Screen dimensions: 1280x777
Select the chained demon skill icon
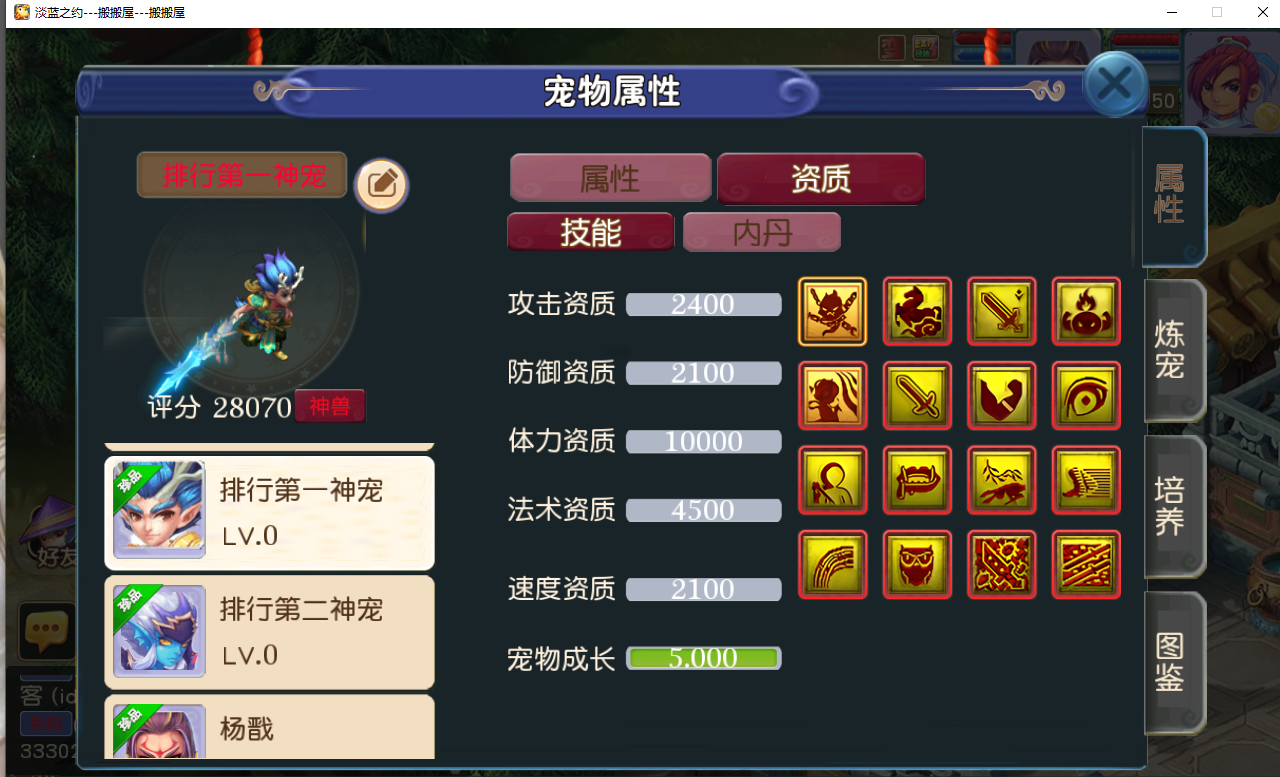(x=832, y=312)
